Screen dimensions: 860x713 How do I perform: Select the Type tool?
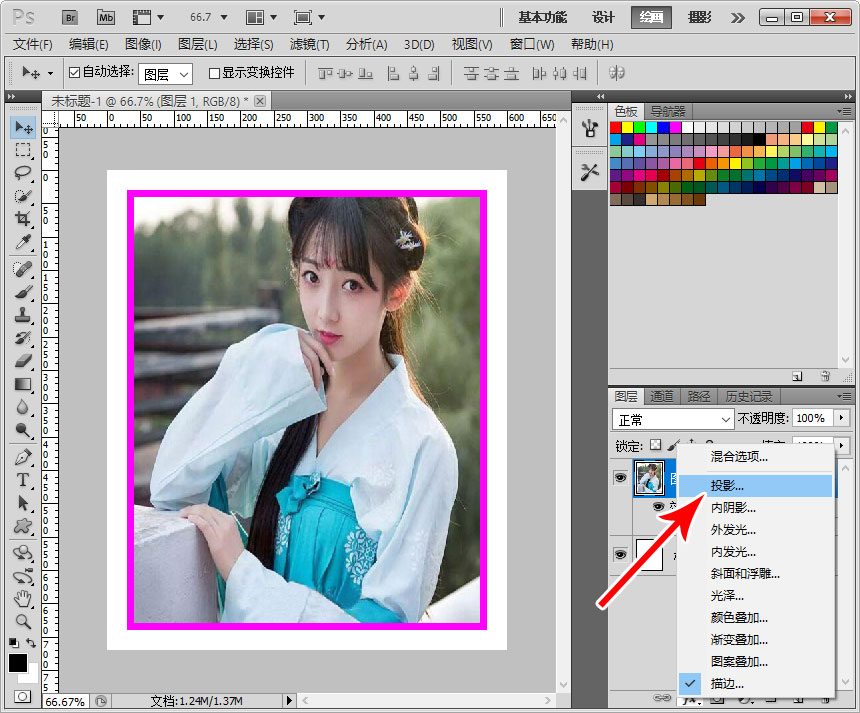23,480
